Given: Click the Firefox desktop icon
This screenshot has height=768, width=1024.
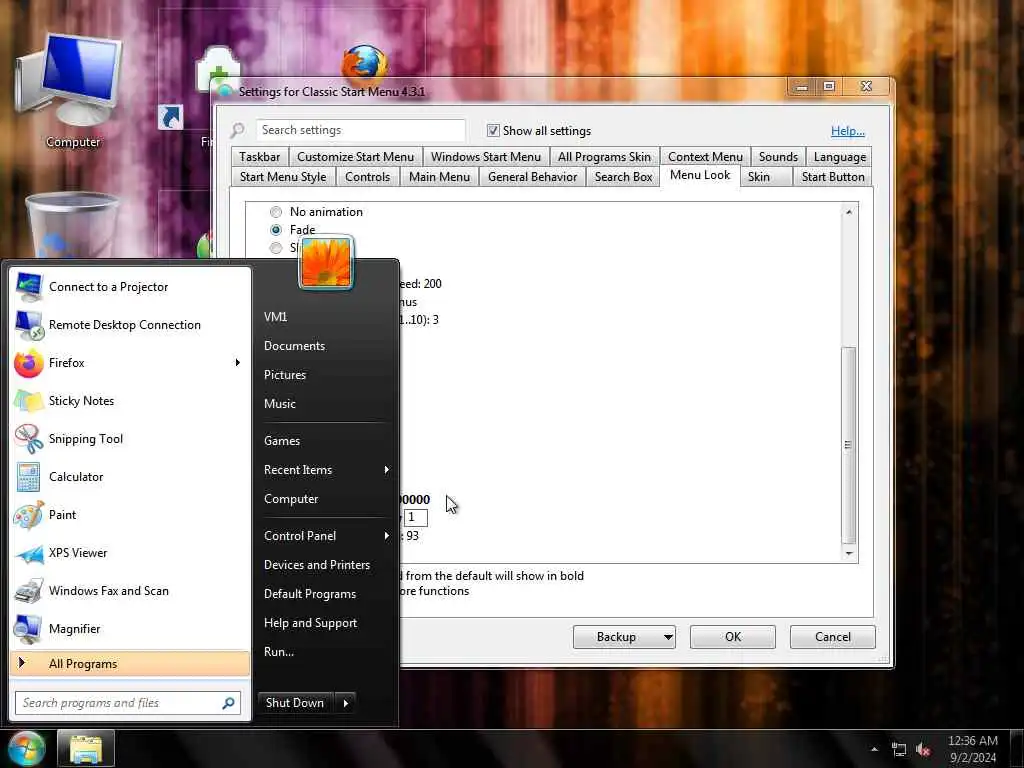Looking at the screenshot, I should click(364, 64).
